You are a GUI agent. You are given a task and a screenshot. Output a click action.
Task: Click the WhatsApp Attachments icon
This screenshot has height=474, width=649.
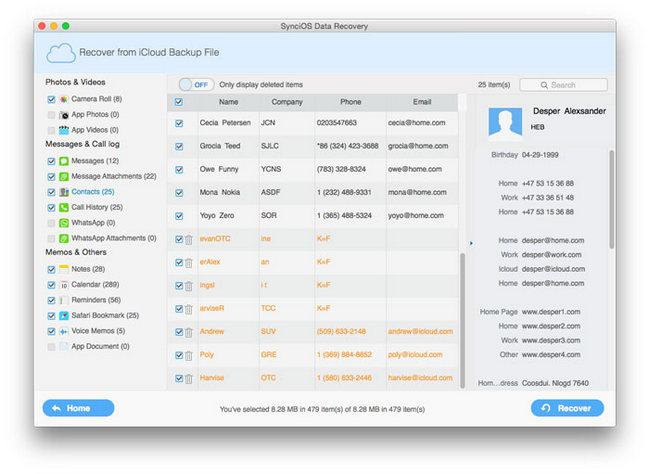point(64,238)
